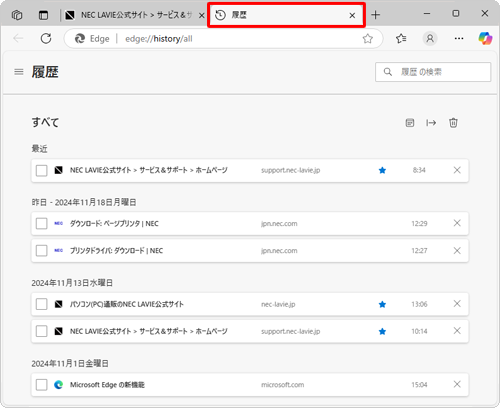This screenshot has height=408, width=500.
Task: Open the 8:34 NEC LAVIE公式サイト history link
Action: coord(149,170)
